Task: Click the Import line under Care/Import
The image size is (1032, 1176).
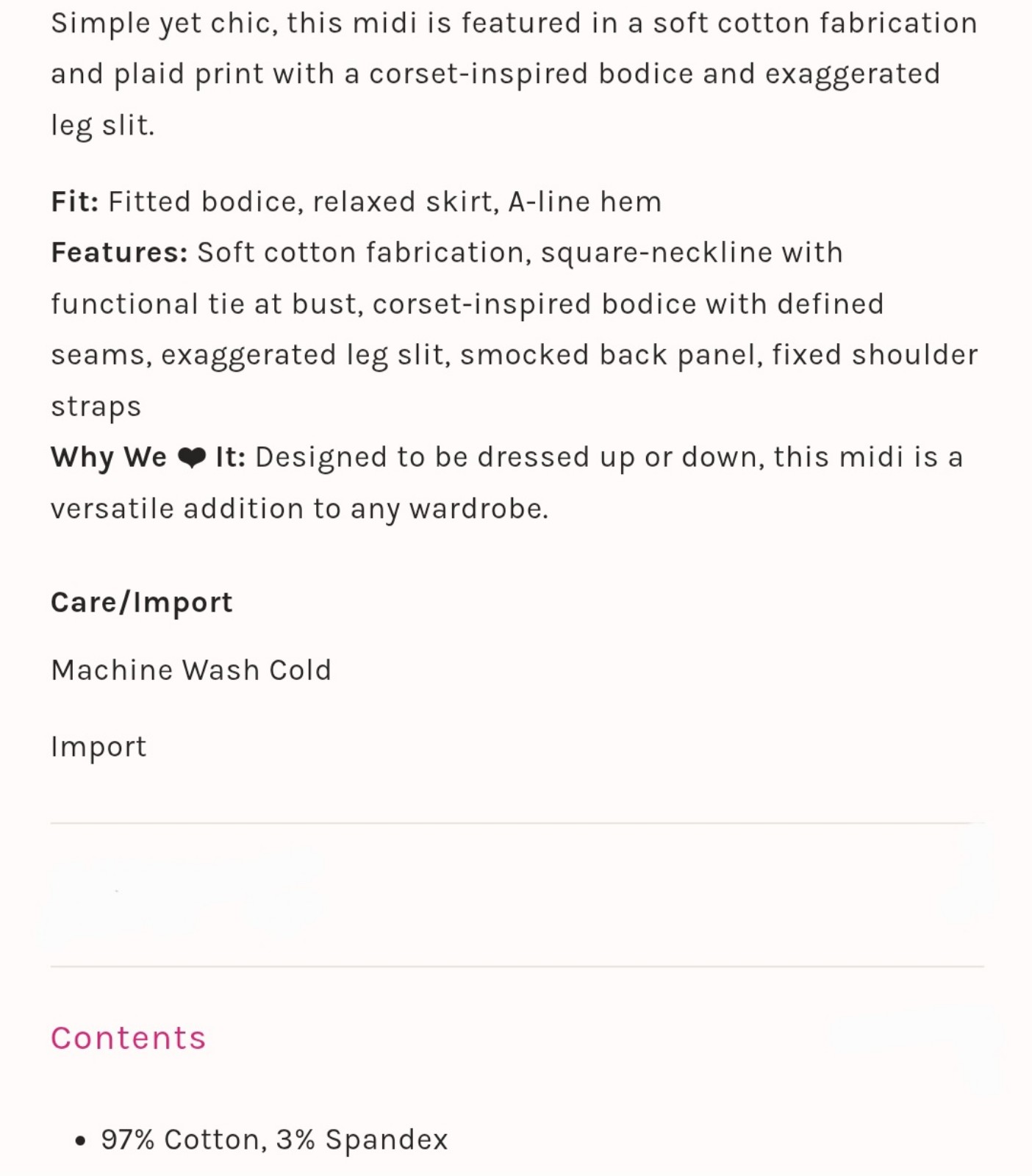Action: tap(98, 747)
